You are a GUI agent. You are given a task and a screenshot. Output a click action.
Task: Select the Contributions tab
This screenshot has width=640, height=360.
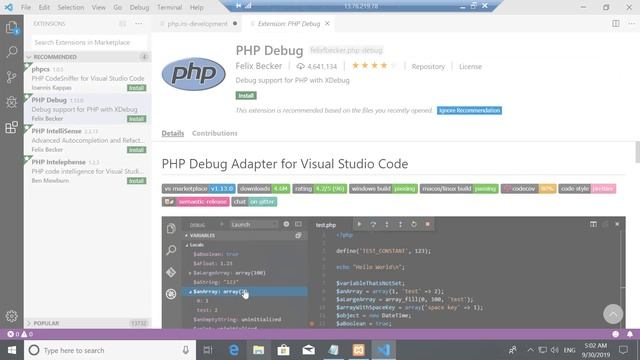coord(215,133)
